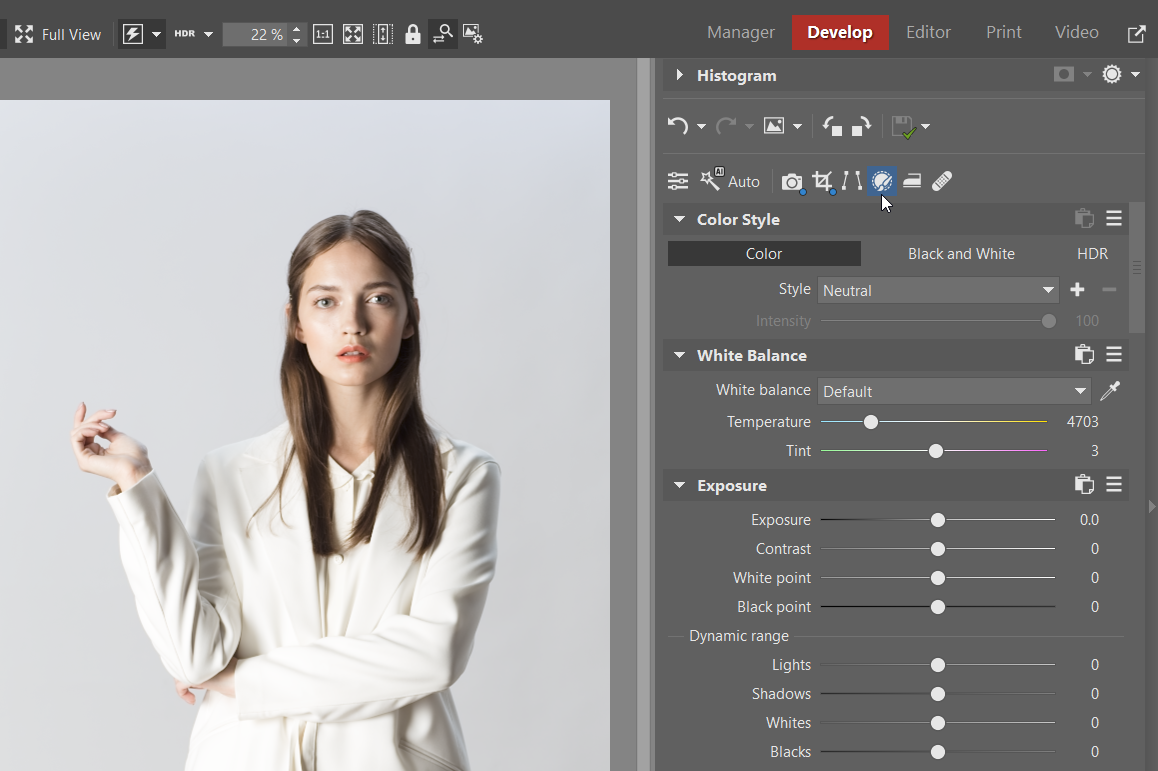Screen dimensions: 1158x771
Task: Set zoom to 1:1 actual size
Action: pos(323,34)
